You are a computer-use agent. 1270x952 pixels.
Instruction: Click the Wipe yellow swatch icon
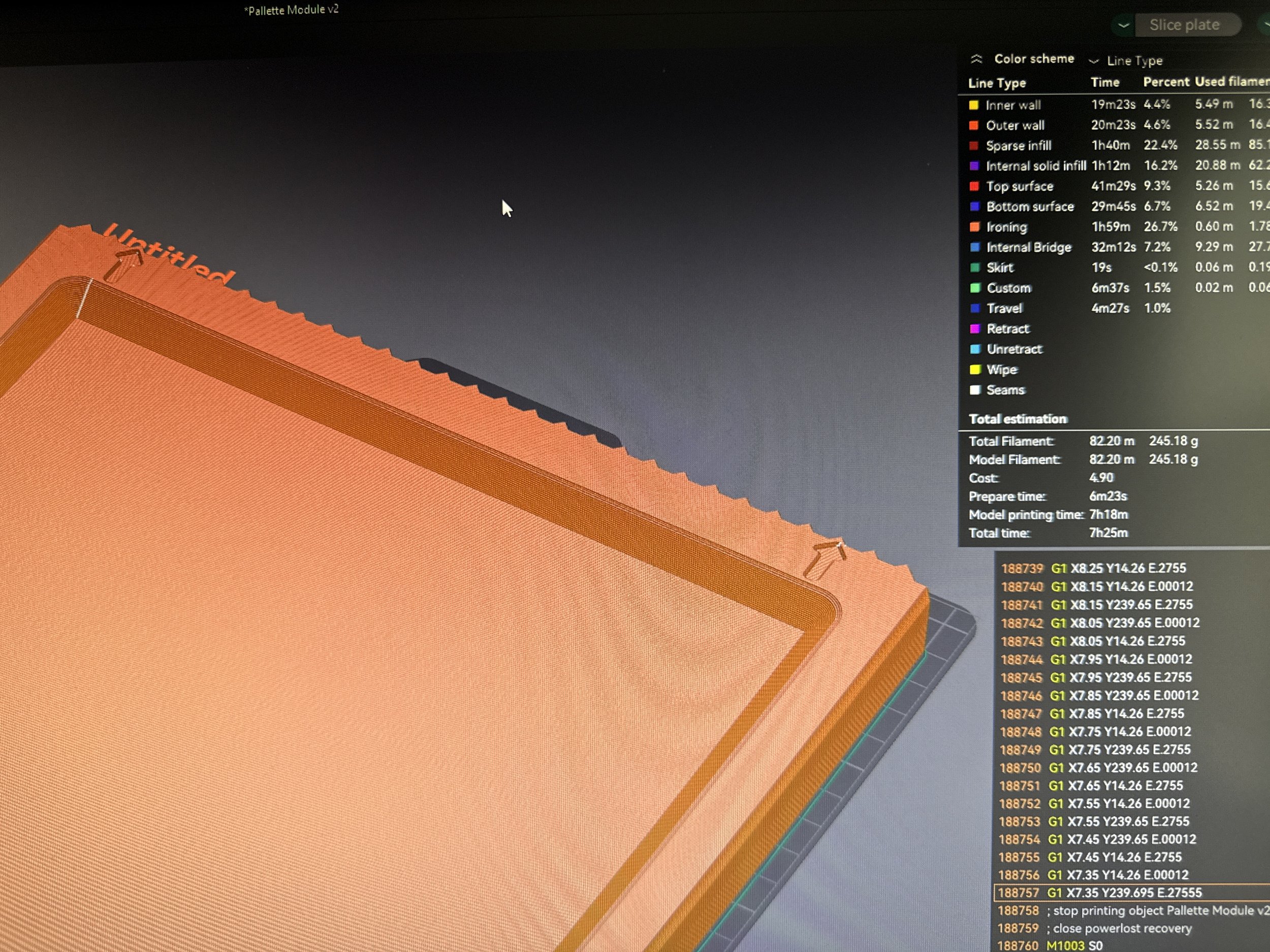pos(974,370)
